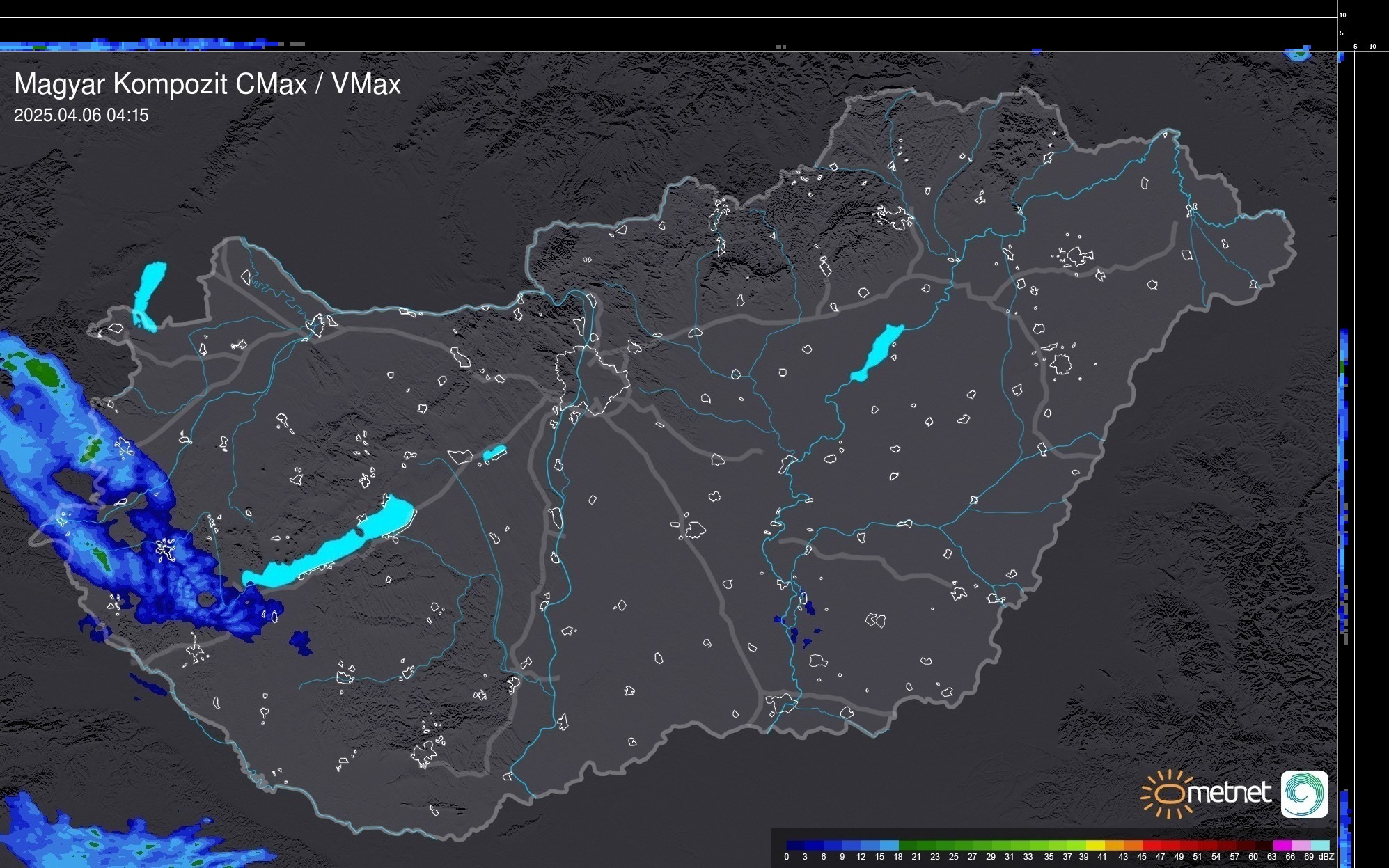The image size is (1389, 868).
Task: Click the yellow 41 dBZ swatch
Action: pyautogui.click(x=1096, y=845)
